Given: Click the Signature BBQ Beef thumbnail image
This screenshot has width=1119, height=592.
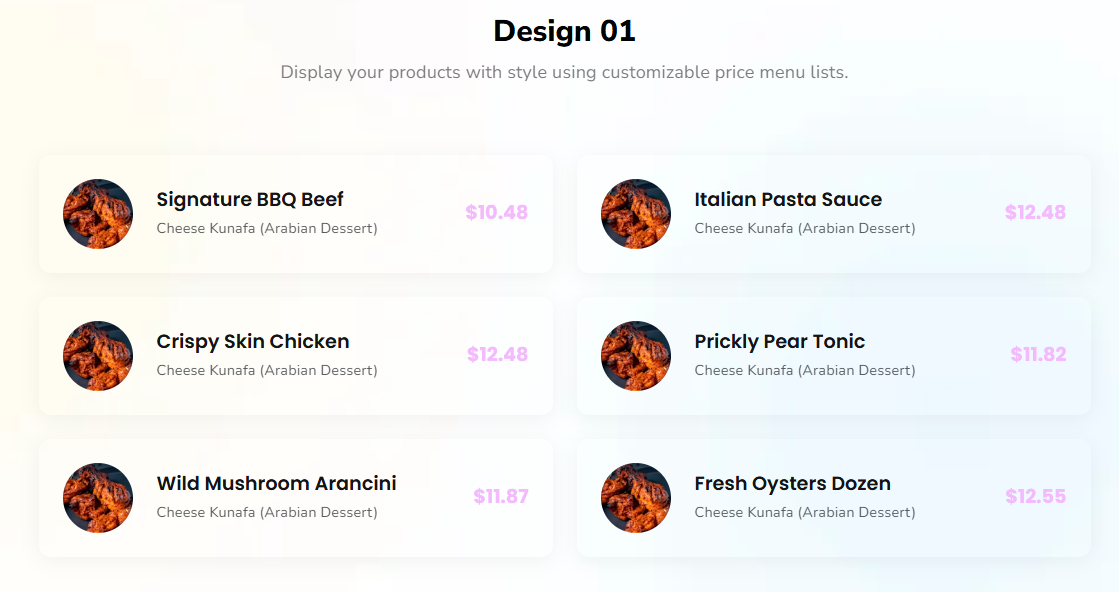Looking at the screenshot, I should 97,214.
